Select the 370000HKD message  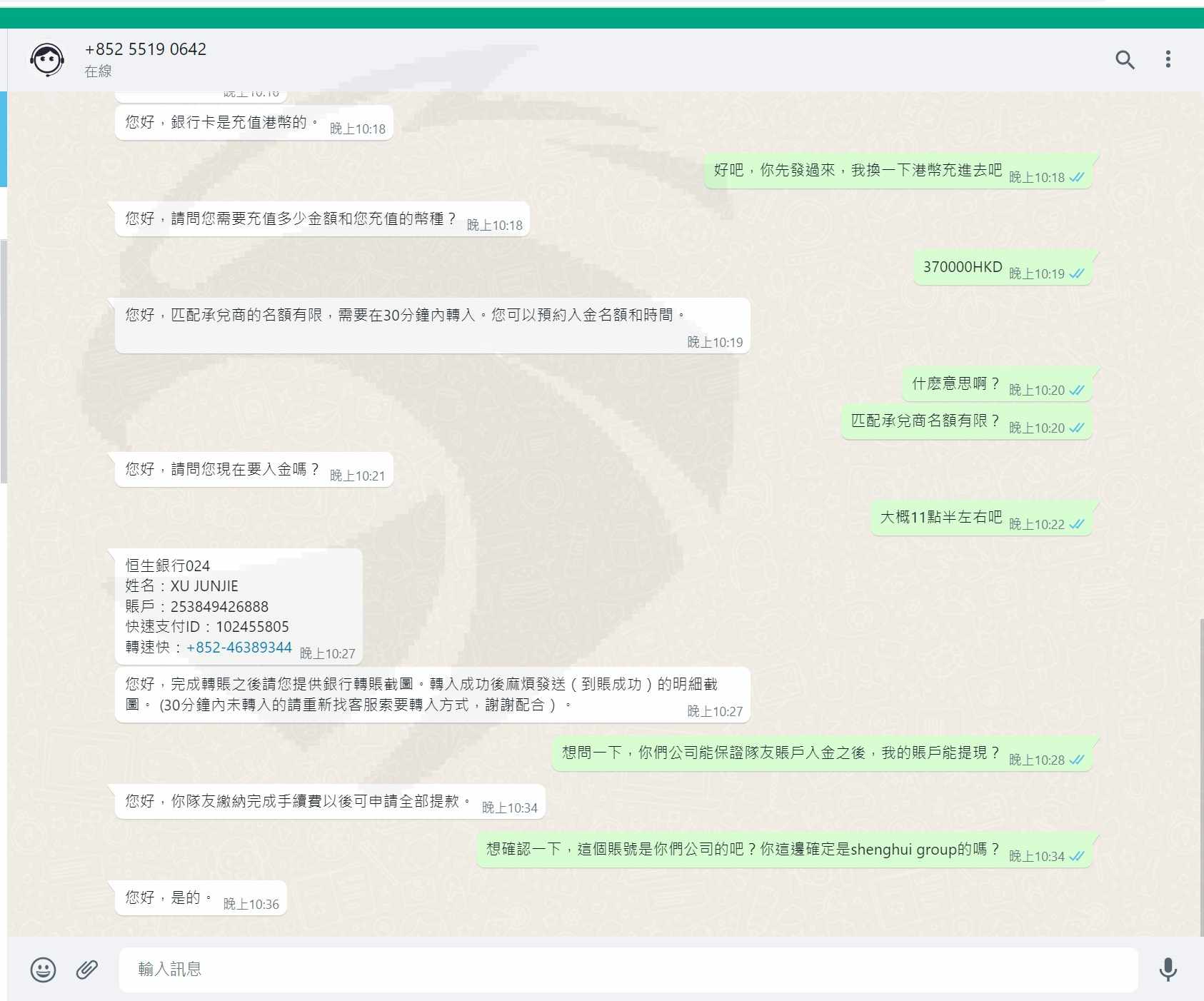(1003, 268)
